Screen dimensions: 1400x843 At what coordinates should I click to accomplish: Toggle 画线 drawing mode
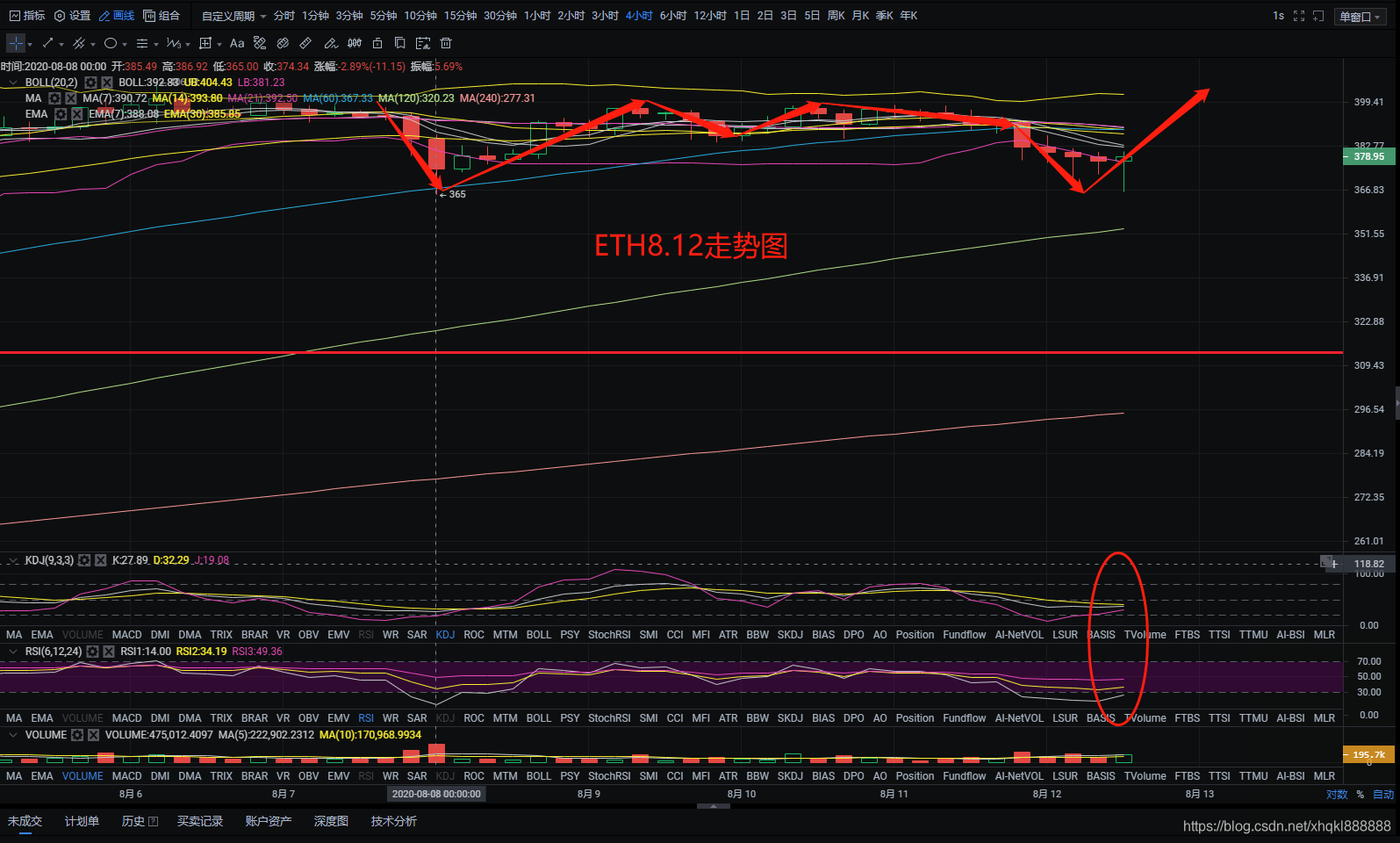[x=117, y=16]
